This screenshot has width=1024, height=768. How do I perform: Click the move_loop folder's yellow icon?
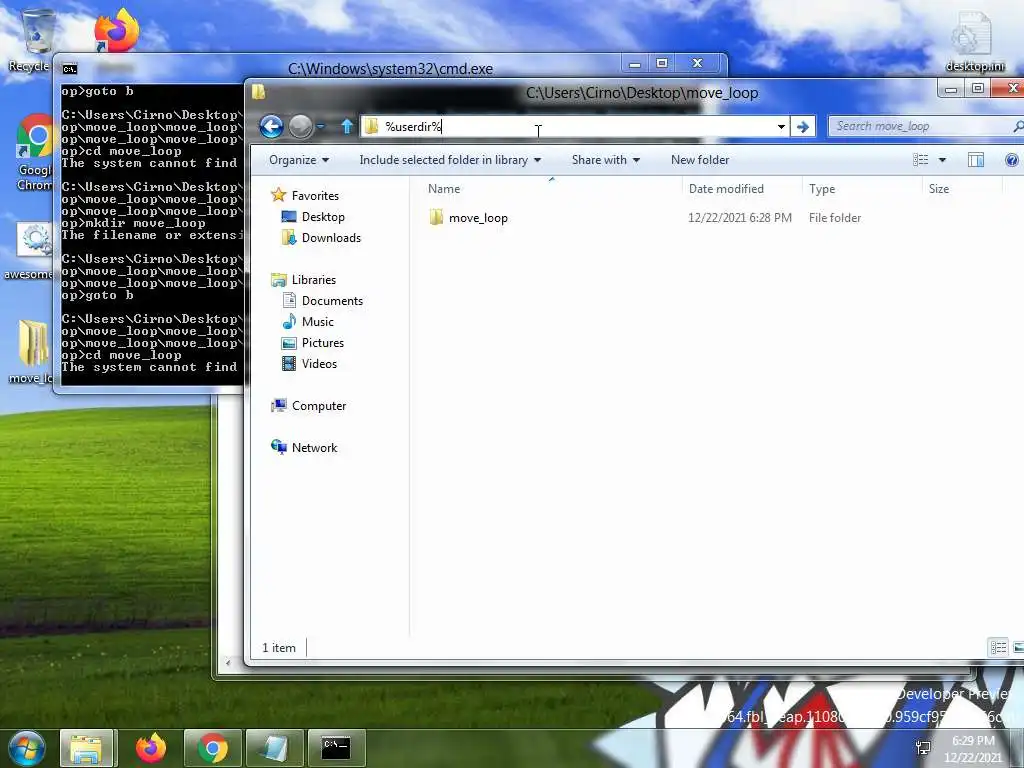(436, 217)
